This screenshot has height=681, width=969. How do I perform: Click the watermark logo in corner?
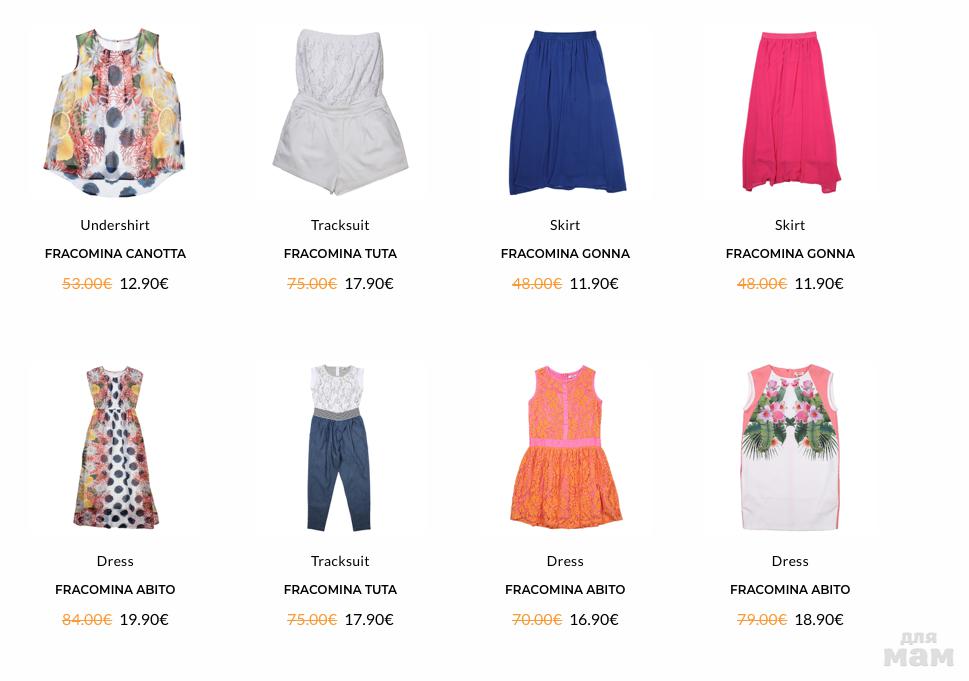click(x=919, y=649)
